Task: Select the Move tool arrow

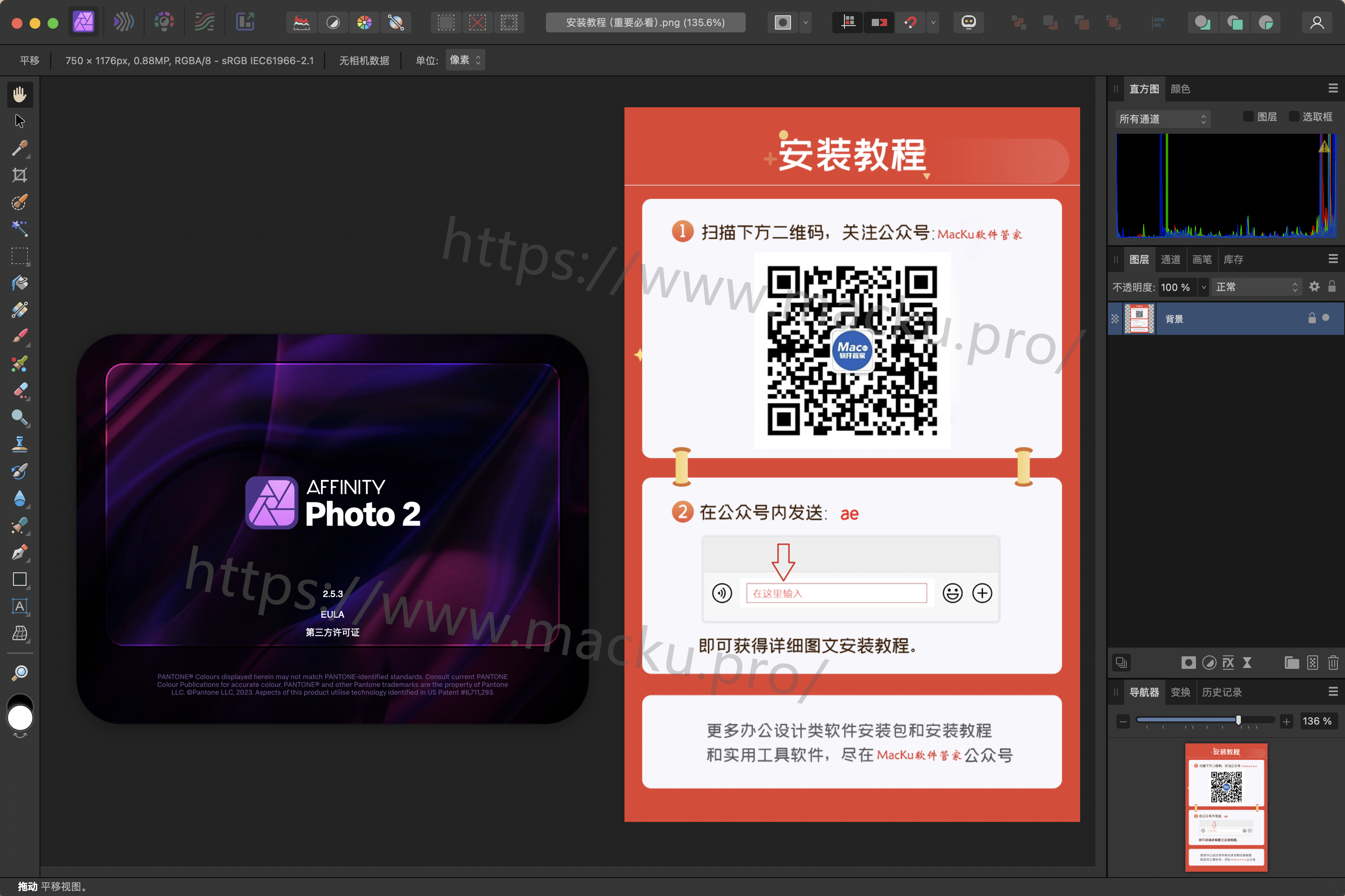Action: click(20, 121)
